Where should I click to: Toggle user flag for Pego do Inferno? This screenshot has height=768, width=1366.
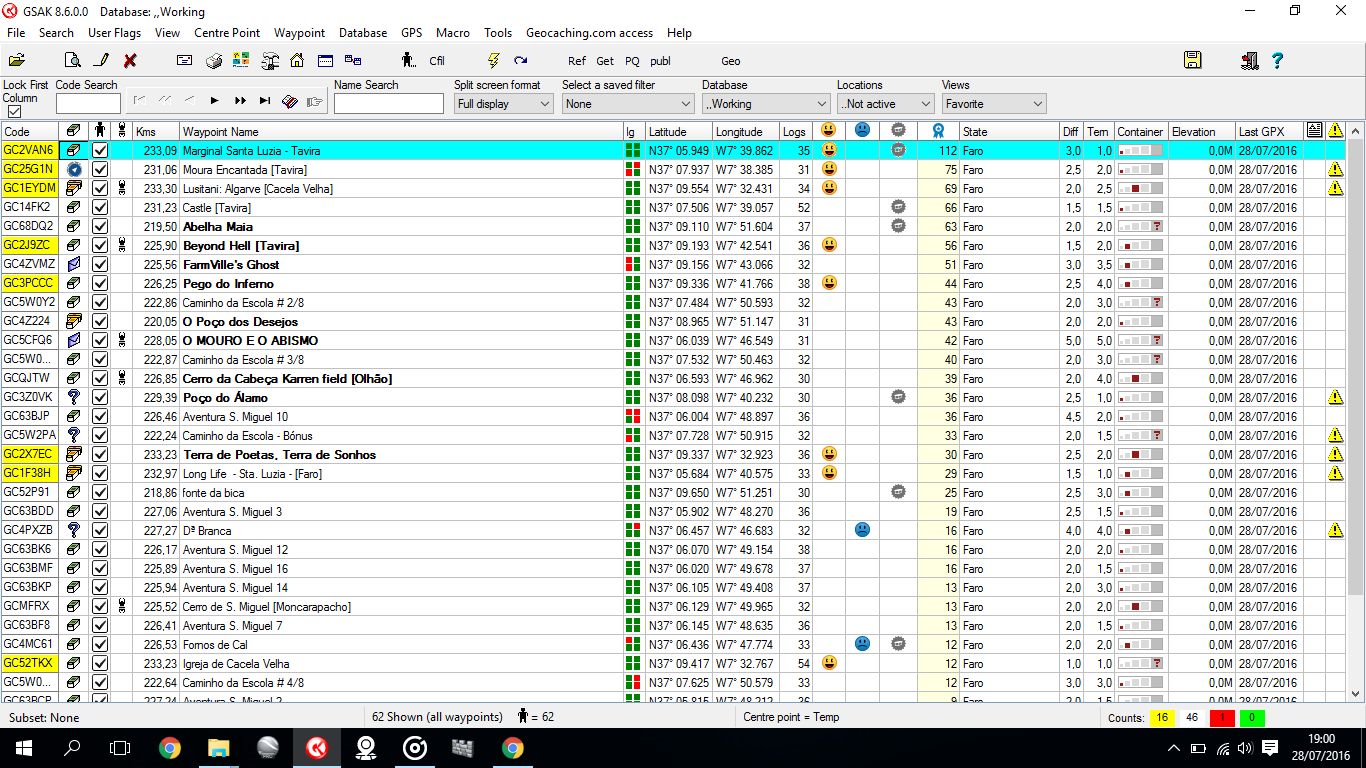[x=100, y=283]
